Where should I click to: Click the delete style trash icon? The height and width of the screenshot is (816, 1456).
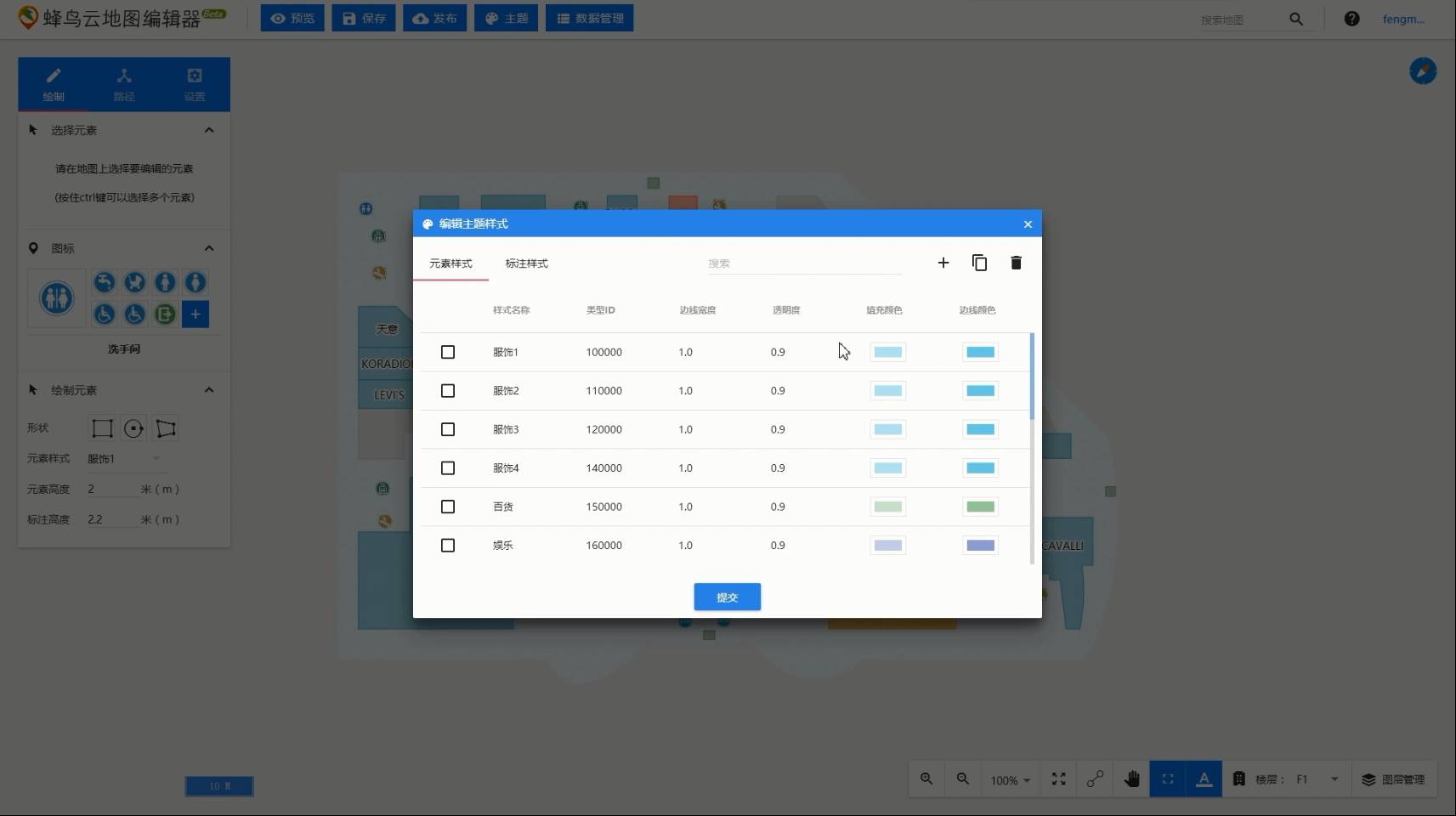pyautogui.click(x=1016, y=263)
